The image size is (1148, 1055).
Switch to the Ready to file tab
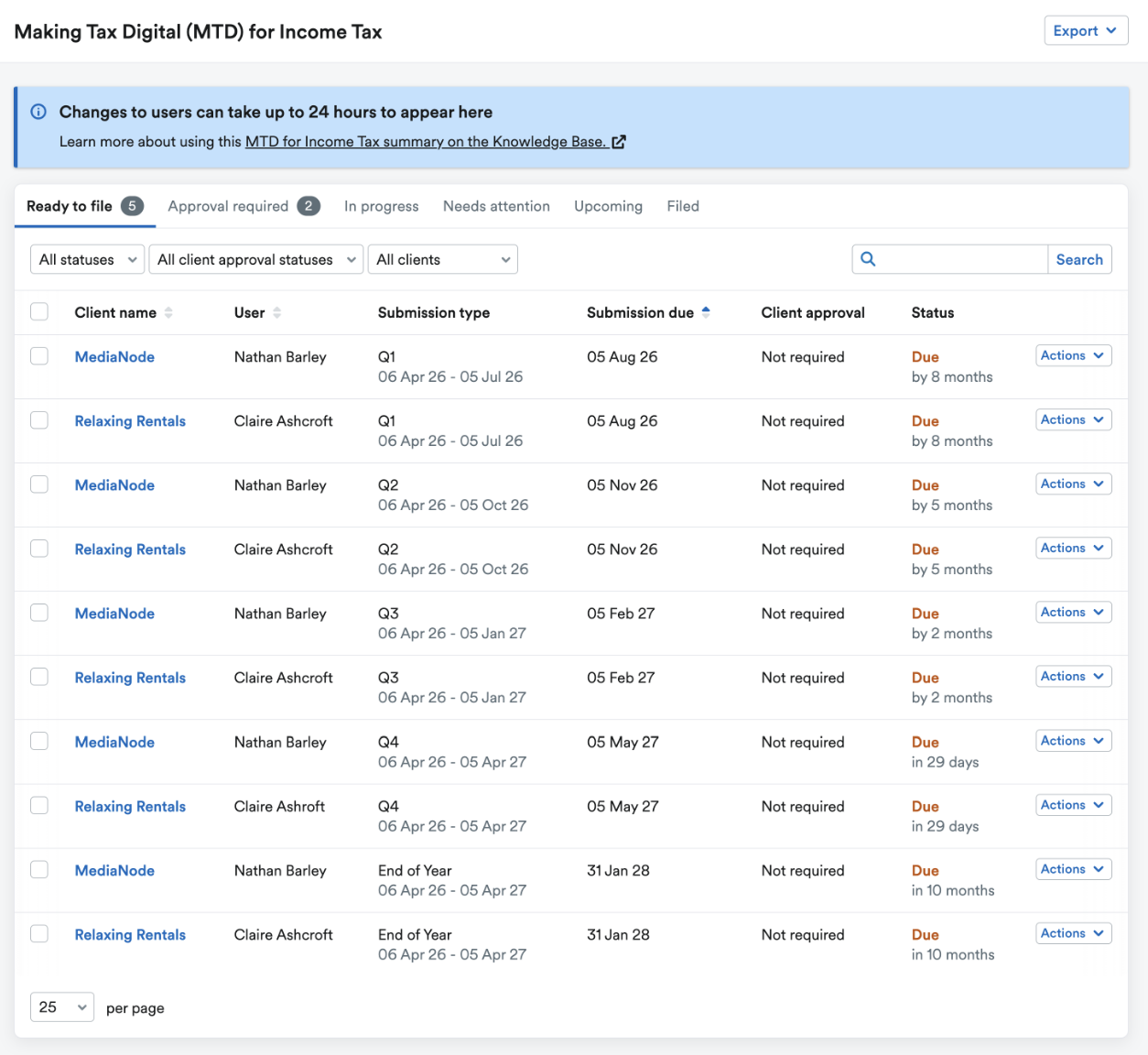85,206
